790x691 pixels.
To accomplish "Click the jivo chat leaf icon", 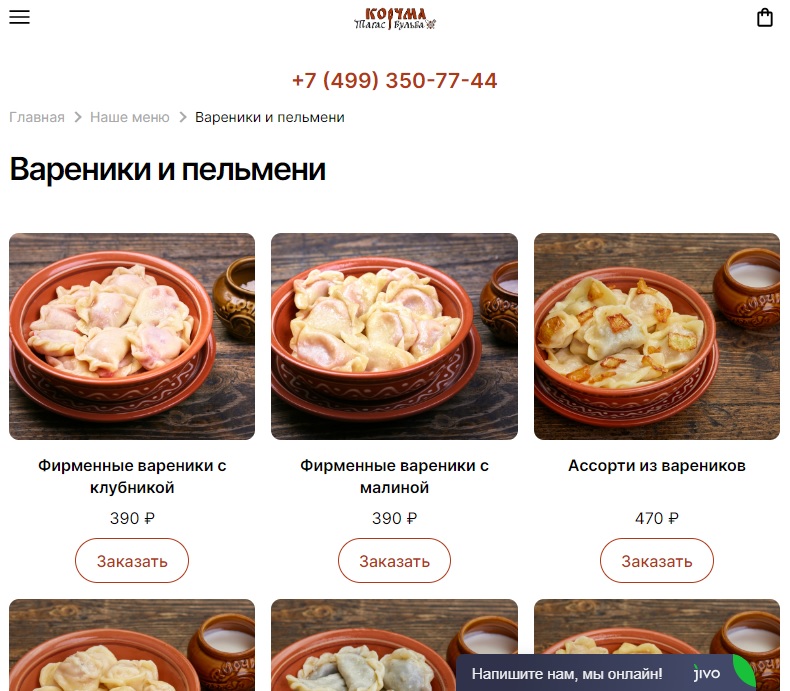I will (744, 671).
